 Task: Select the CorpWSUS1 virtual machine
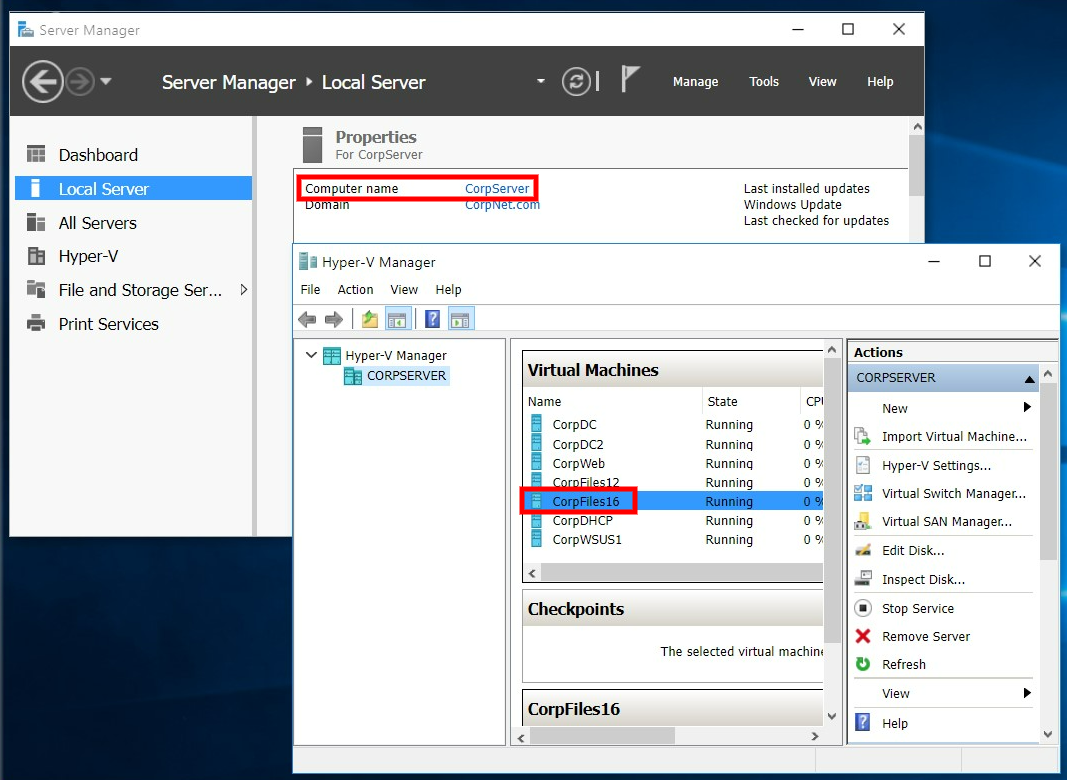(x=672, y=540)
